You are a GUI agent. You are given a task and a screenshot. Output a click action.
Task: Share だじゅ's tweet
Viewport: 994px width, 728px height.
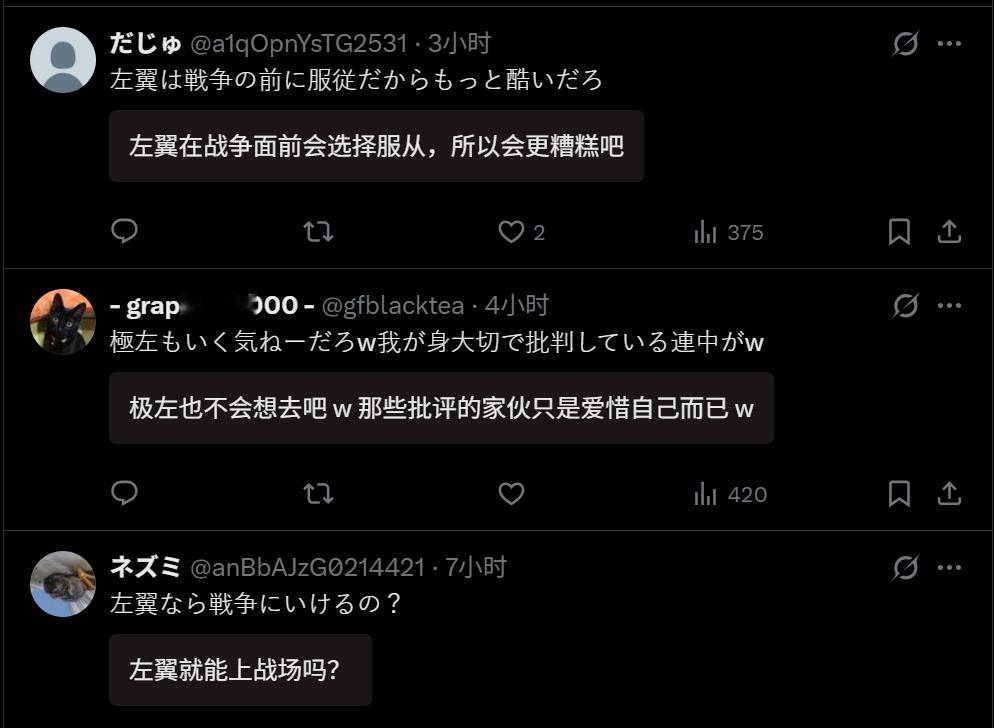tap(949, 231)
